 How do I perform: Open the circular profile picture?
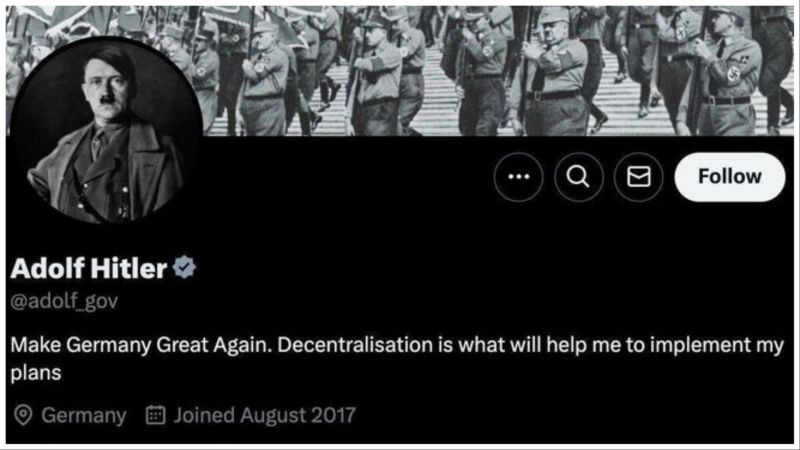pyautogui.click(x=106, y=130)
